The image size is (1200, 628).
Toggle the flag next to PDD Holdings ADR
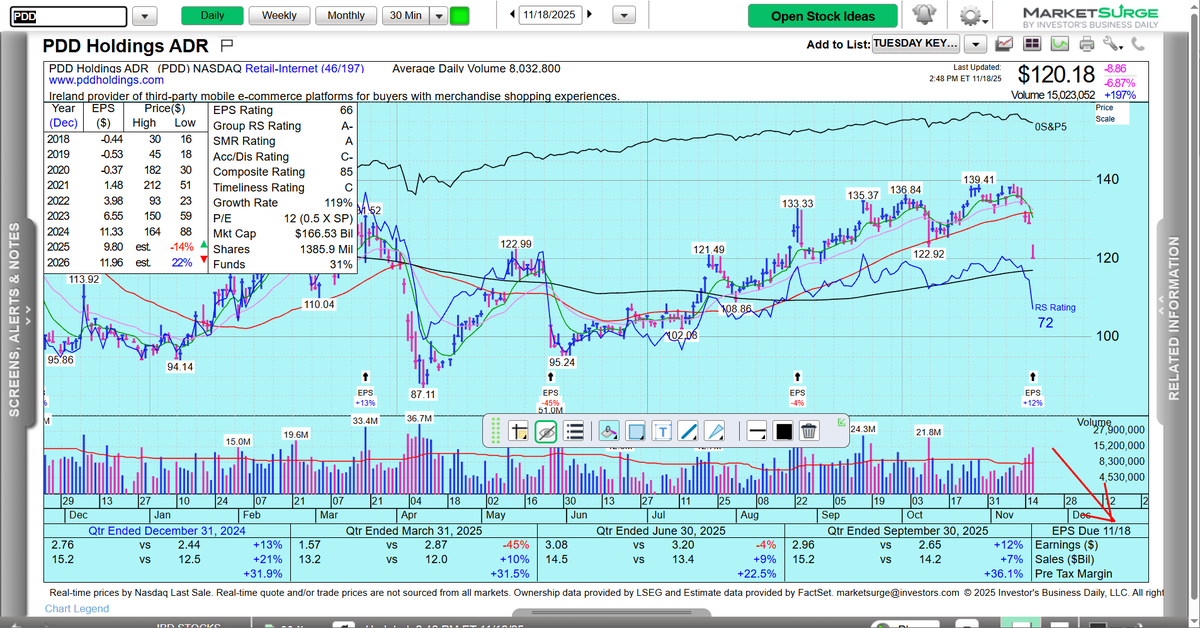point(227,45)
